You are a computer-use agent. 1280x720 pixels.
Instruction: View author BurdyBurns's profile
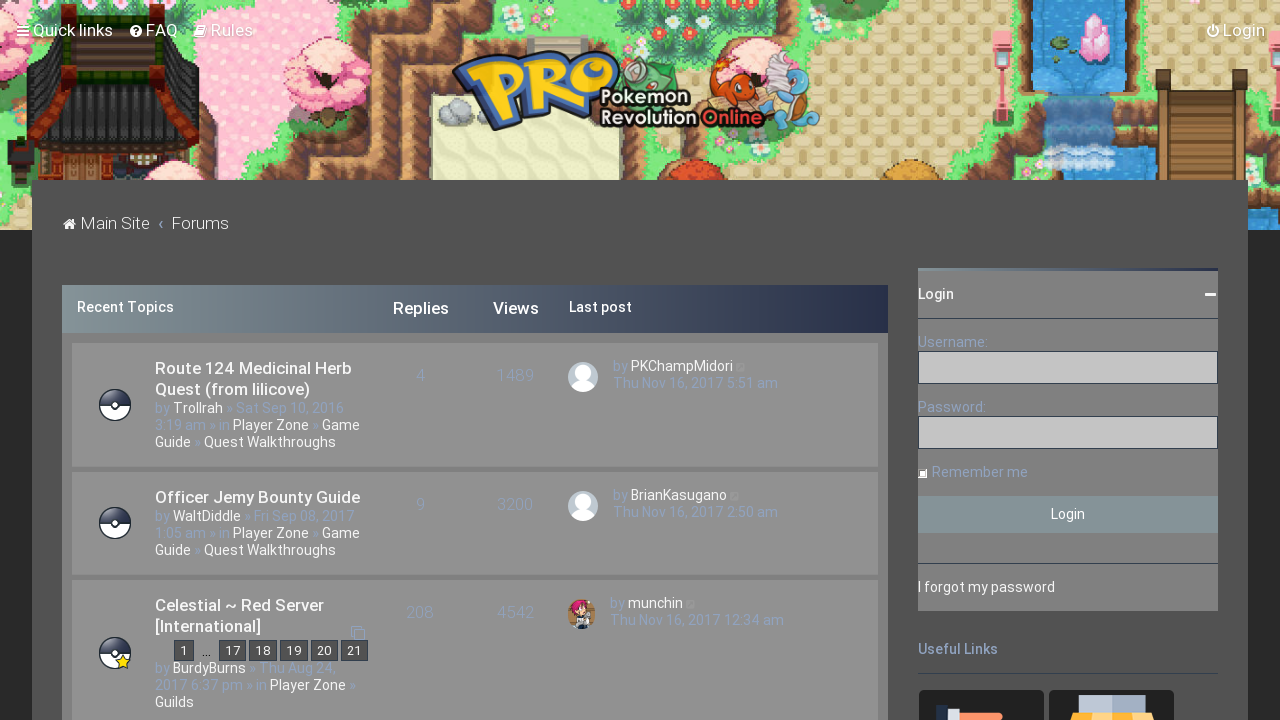click(209, 668)
